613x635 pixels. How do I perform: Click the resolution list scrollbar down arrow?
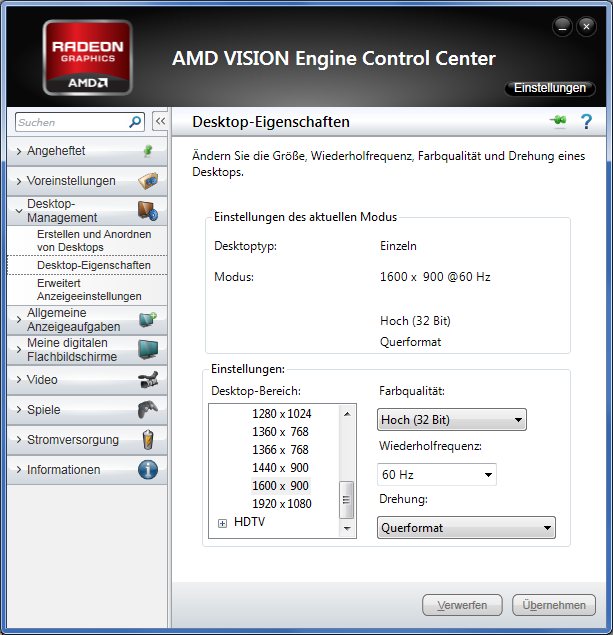tap(347, 528)
